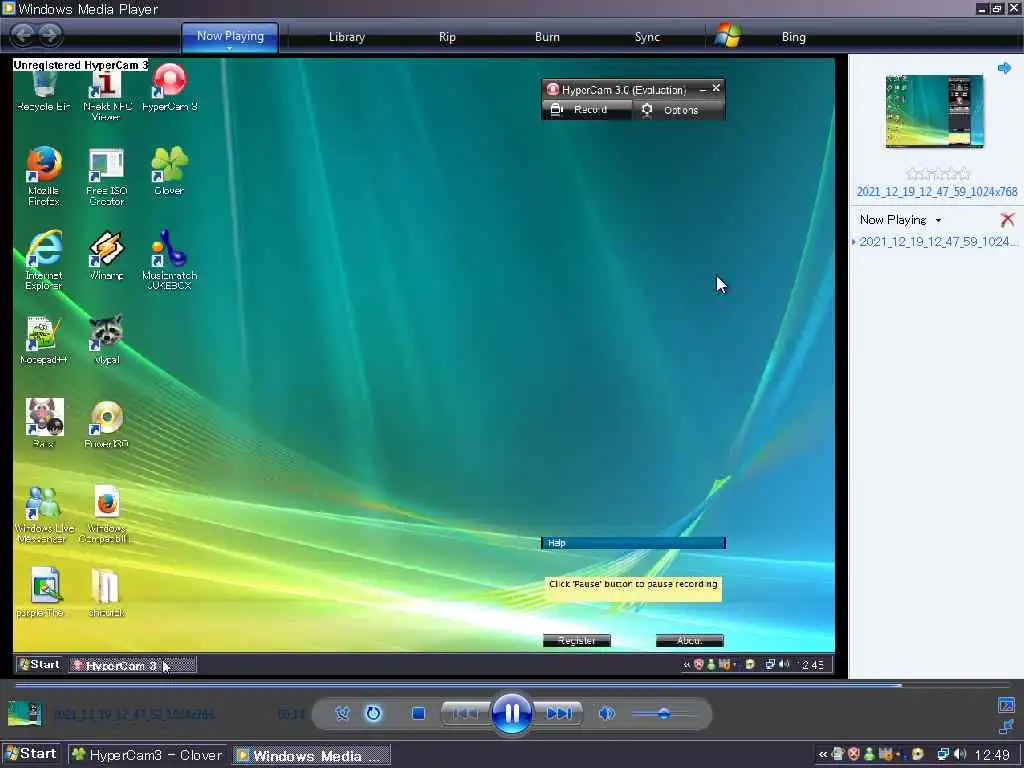Screen dimensions: 1024x768
Task: Click the Windows logo online stores icon
Action: point(728,35)
